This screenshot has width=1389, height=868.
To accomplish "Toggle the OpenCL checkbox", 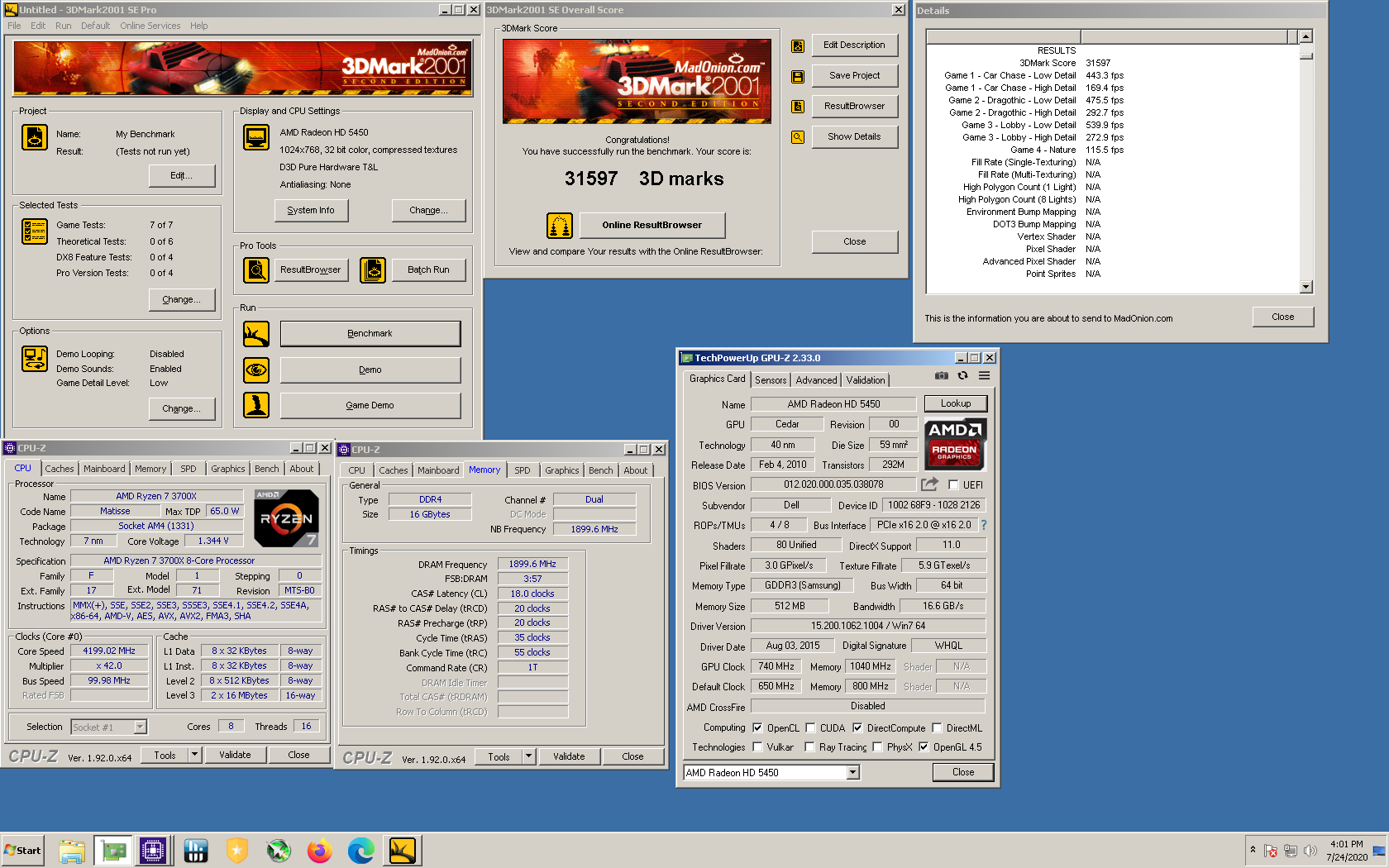I will 757,728.
